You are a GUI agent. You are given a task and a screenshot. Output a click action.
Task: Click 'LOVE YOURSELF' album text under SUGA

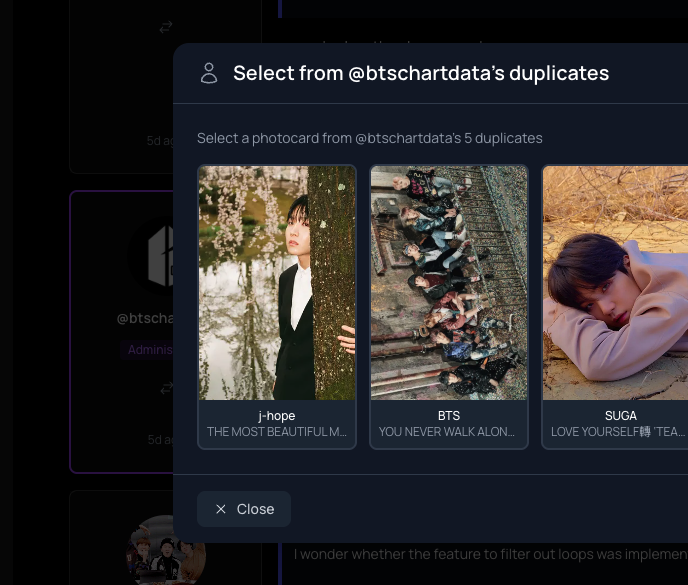coord(618,432)
